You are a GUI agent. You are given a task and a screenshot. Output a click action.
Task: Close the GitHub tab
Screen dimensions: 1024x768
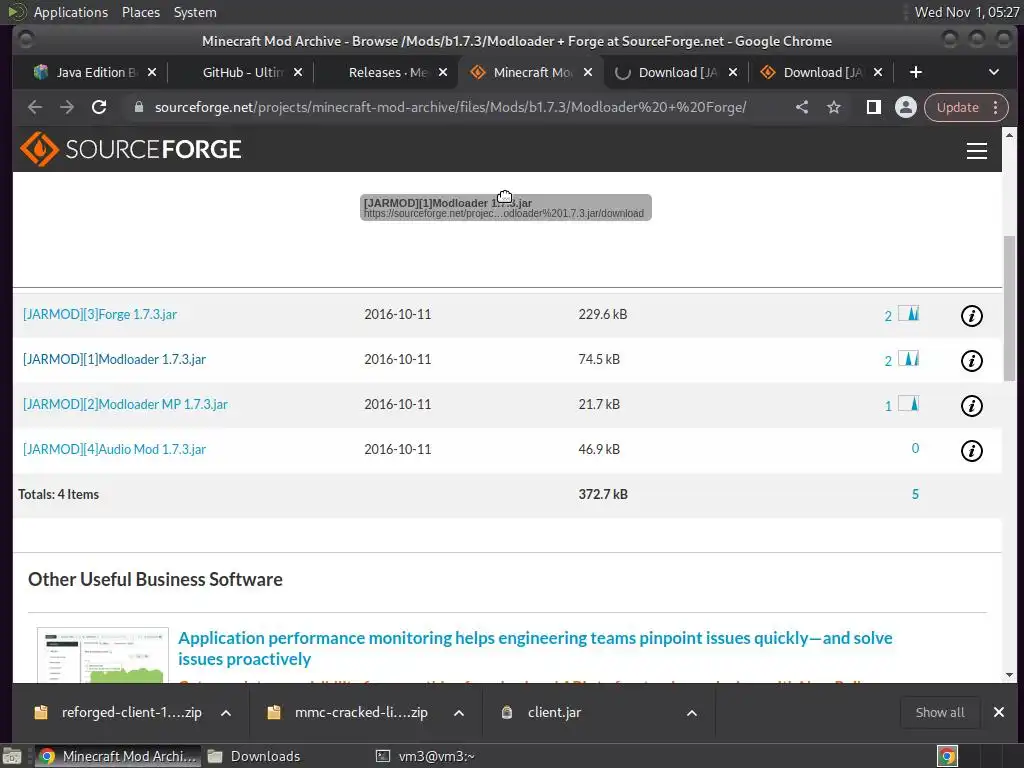298,72
